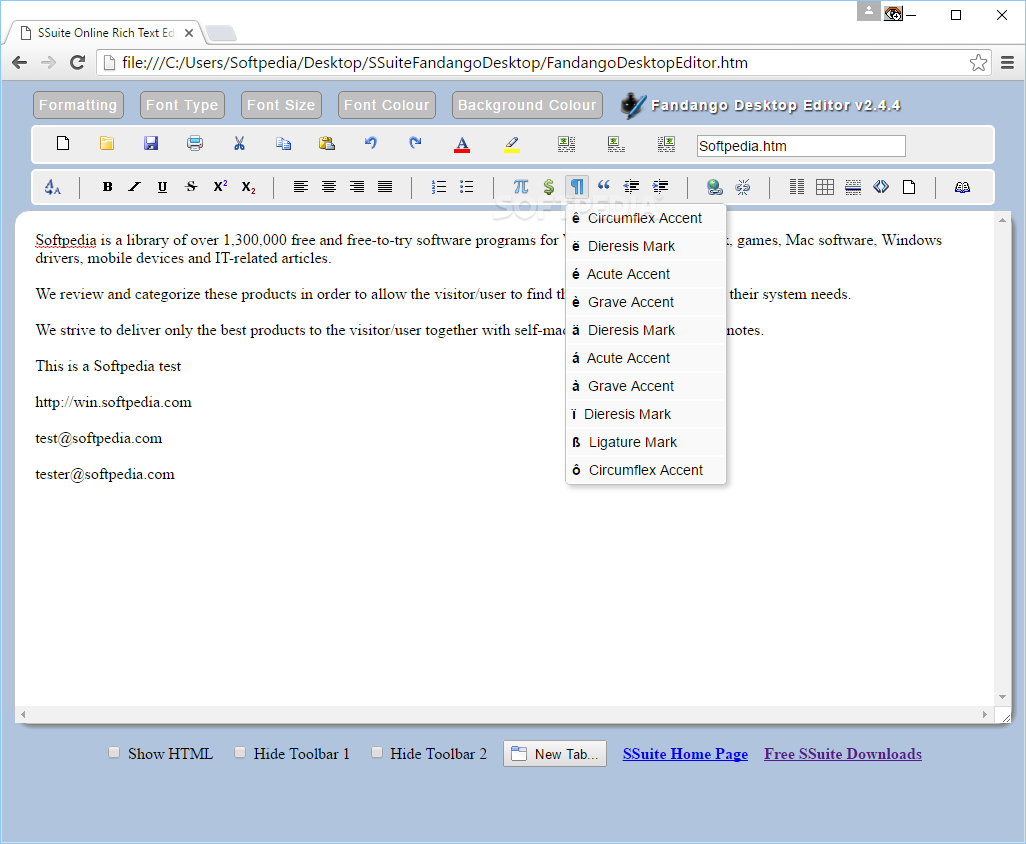Center align the text

tap(328, 187)
